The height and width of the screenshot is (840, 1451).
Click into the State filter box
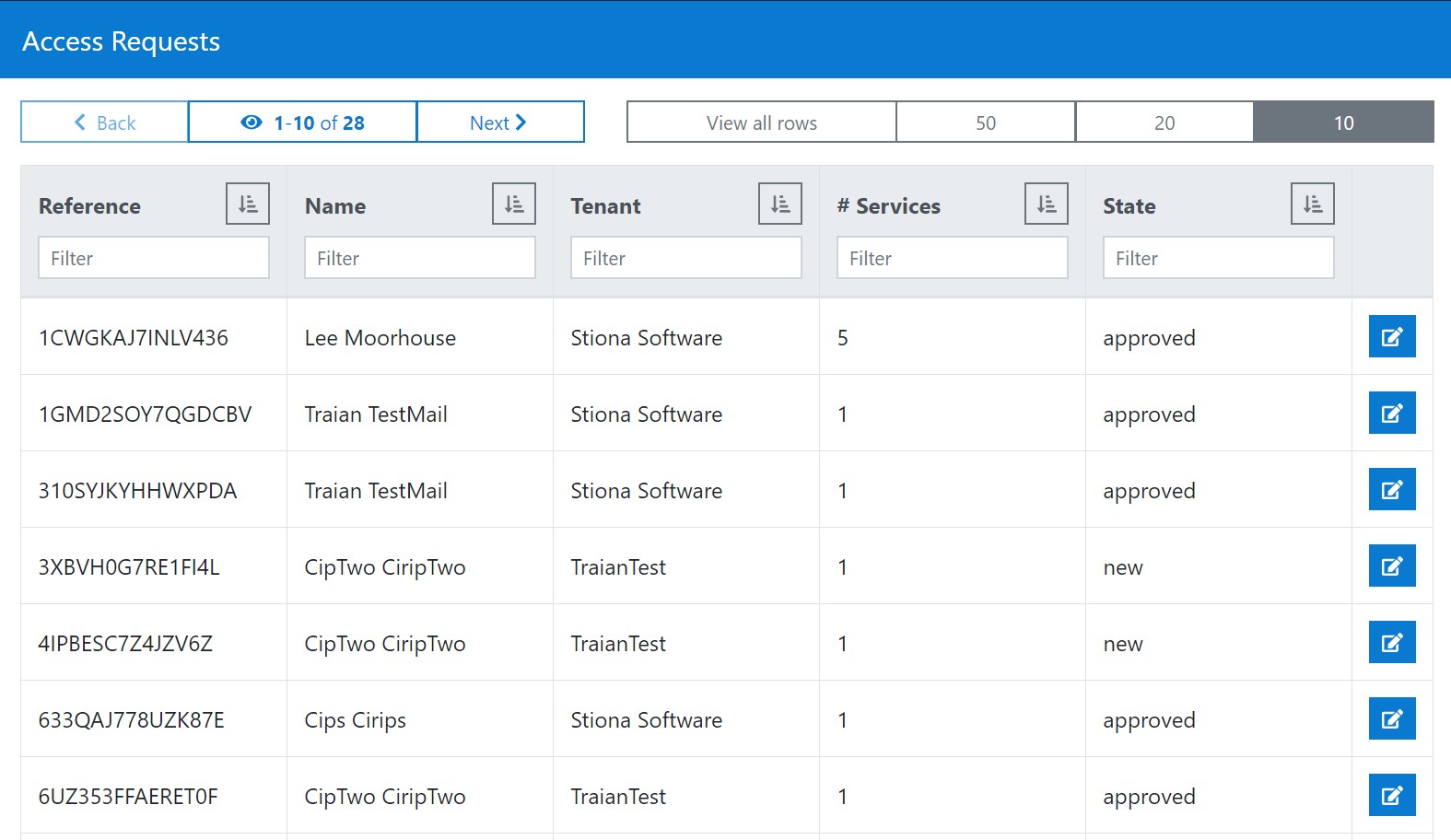click(x=1218, y=258)
